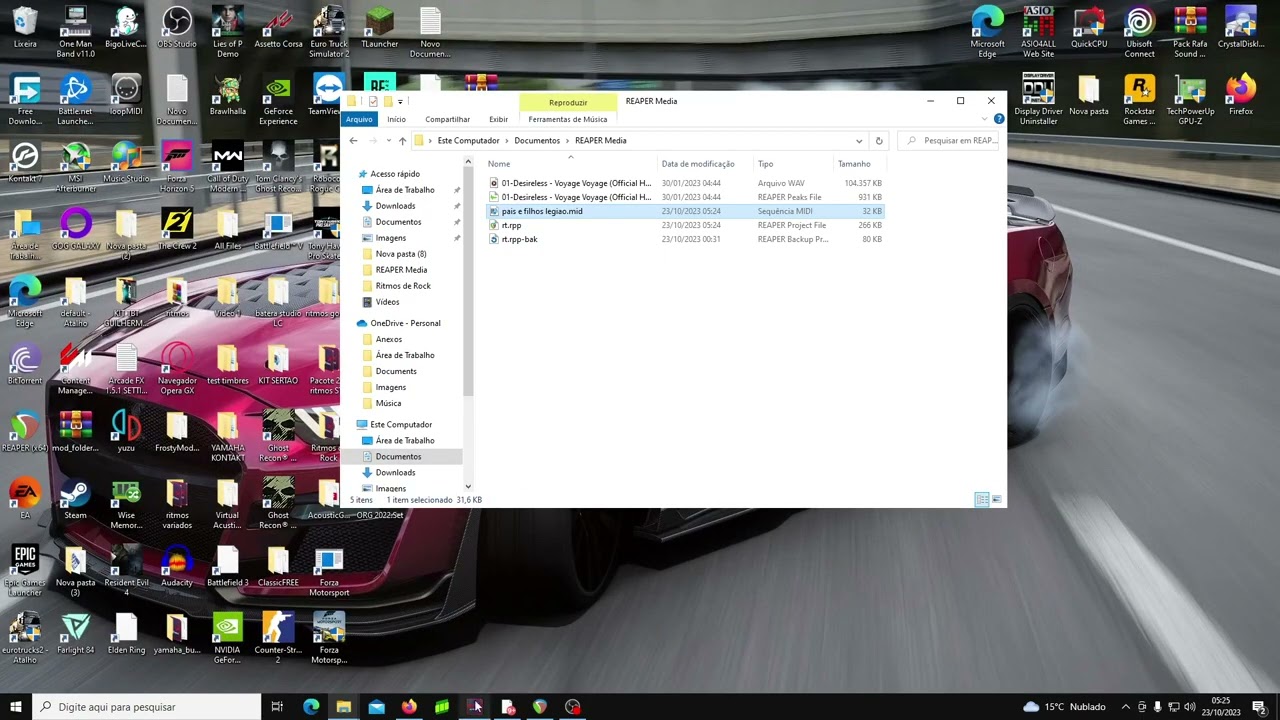Sort files by Tamanho column

tap(854, 164)
